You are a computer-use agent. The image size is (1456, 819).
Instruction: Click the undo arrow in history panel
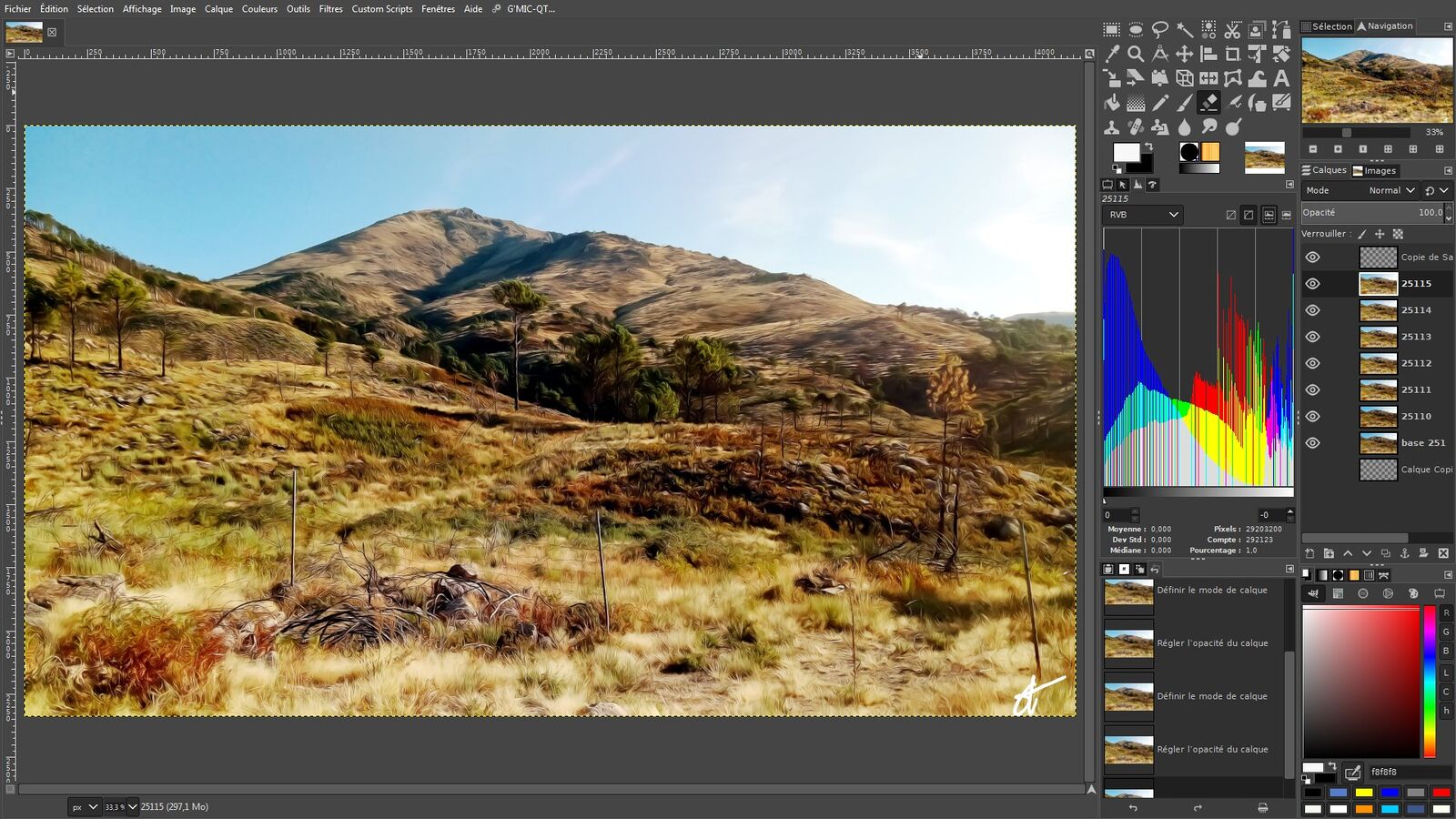coord(1133,808)
